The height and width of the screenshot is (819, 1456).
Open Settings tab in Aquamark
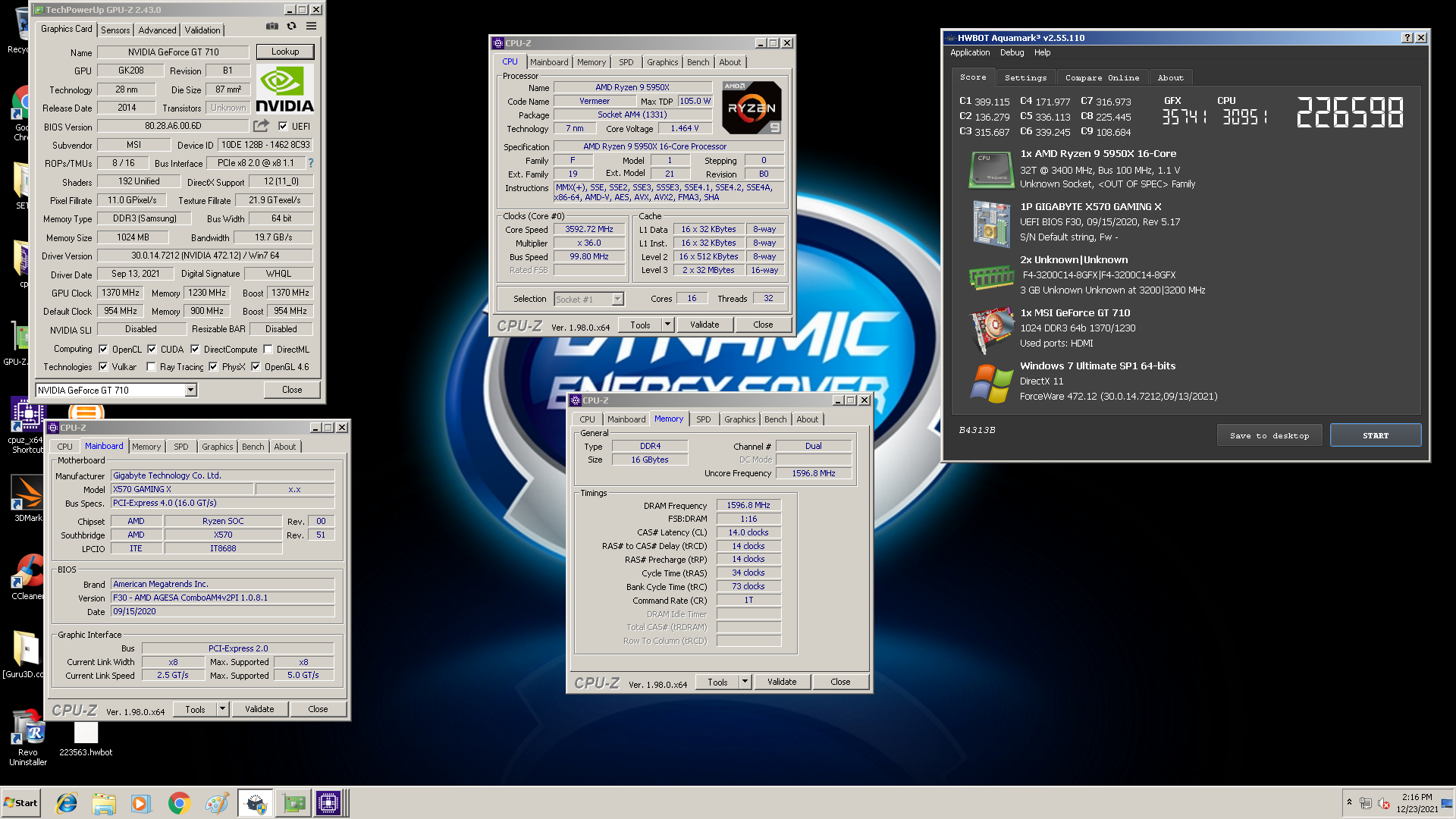tap(1025, 77)
